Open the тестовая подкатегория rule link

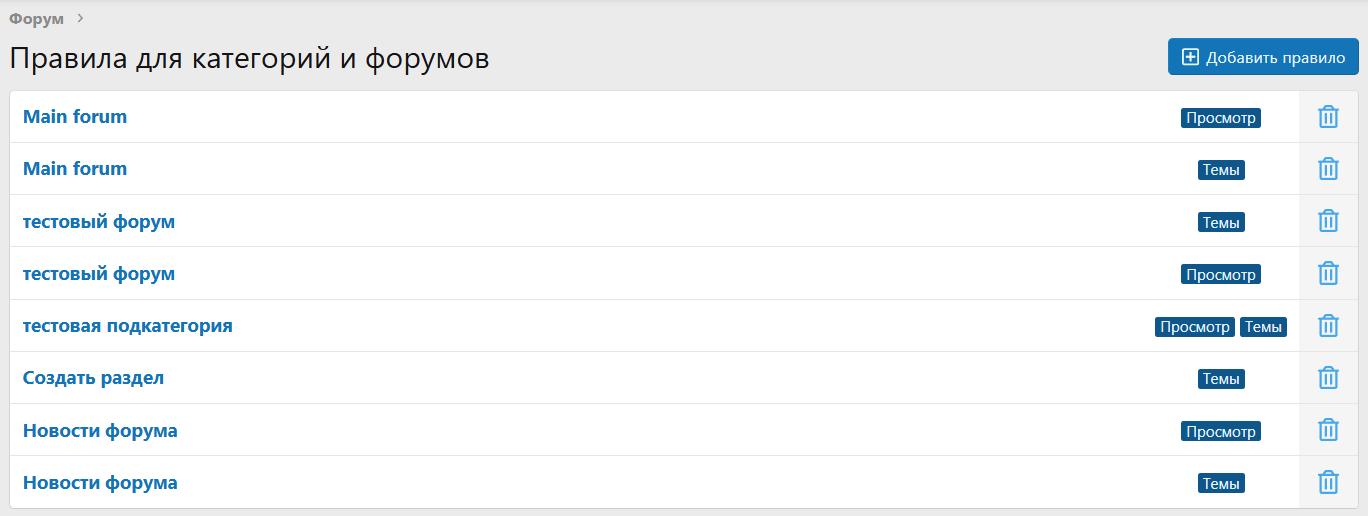tap(128, 326)
